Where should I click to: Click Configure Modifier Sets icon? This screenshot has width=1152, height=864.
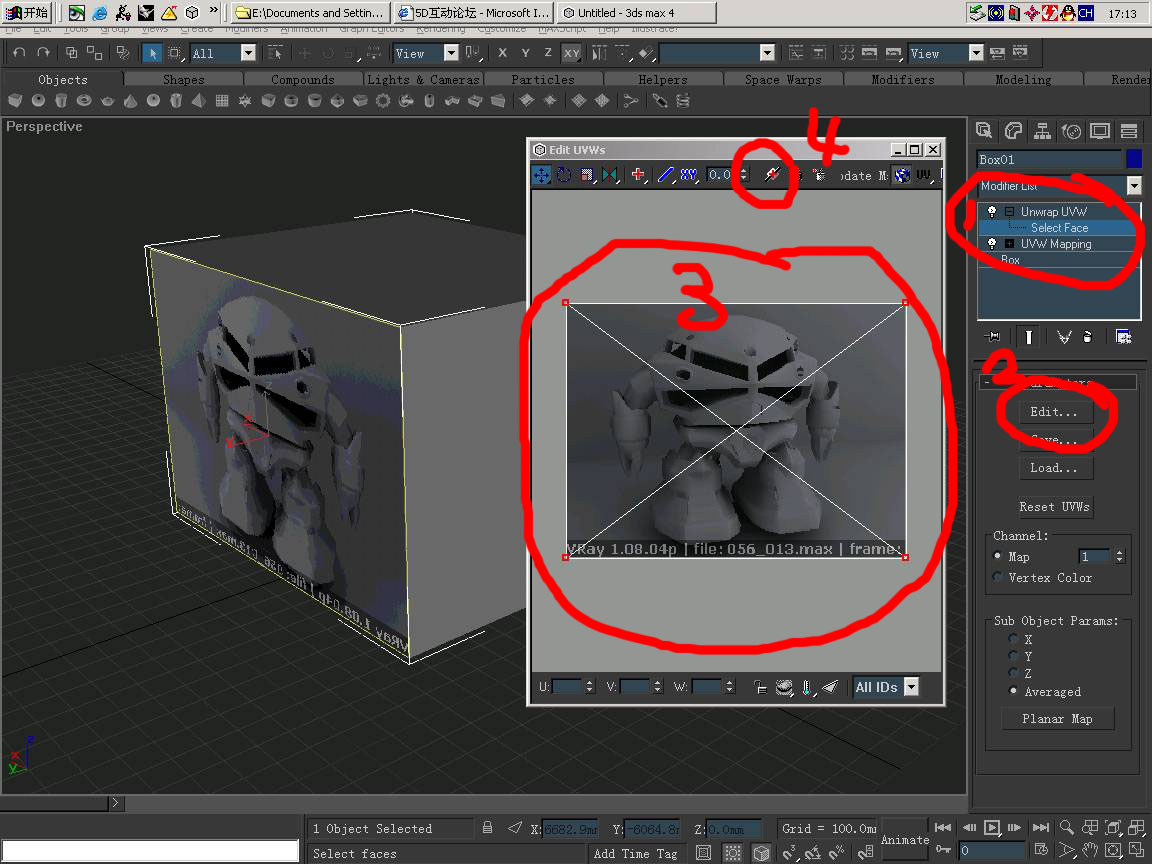[x=1123, y=336]
